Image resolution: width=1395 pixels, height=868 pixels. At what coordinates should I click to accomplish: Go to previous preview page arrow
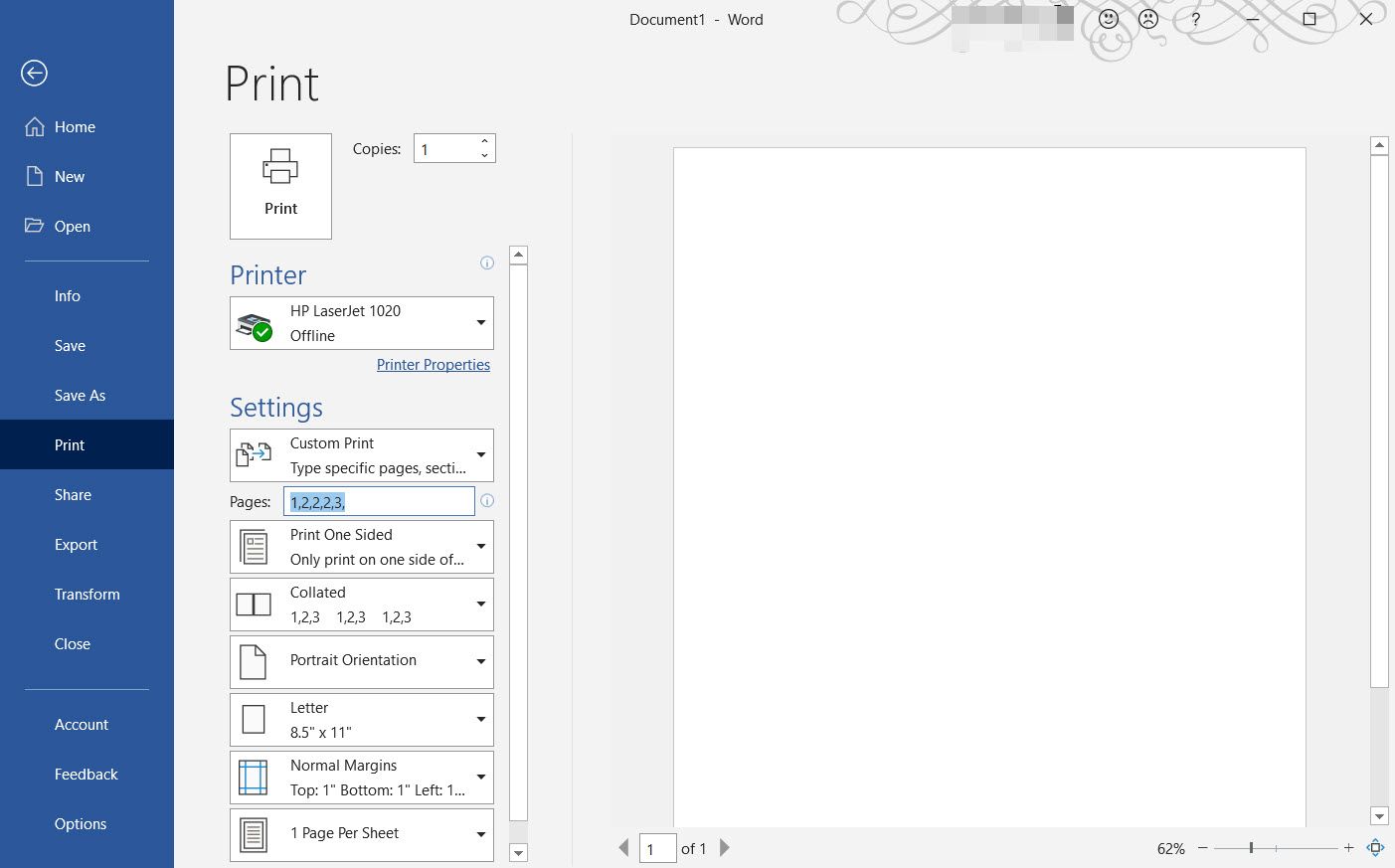(623, 848)
